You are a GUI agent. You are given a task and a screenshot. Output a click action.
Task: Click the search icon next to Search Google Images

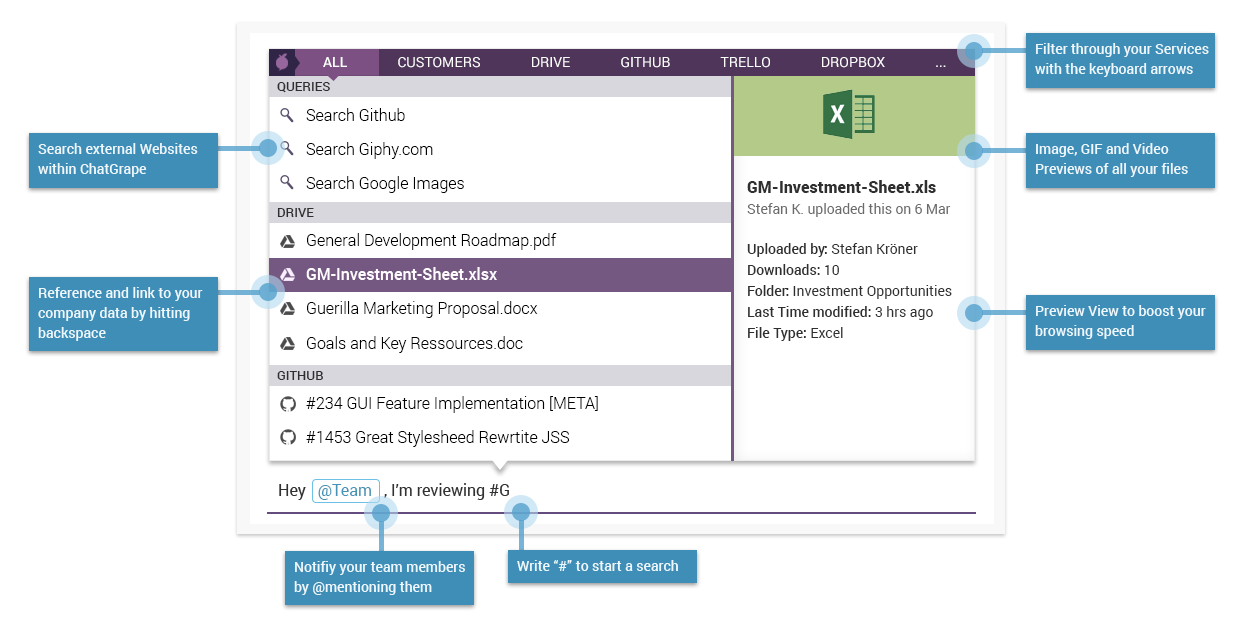[287, 183]
